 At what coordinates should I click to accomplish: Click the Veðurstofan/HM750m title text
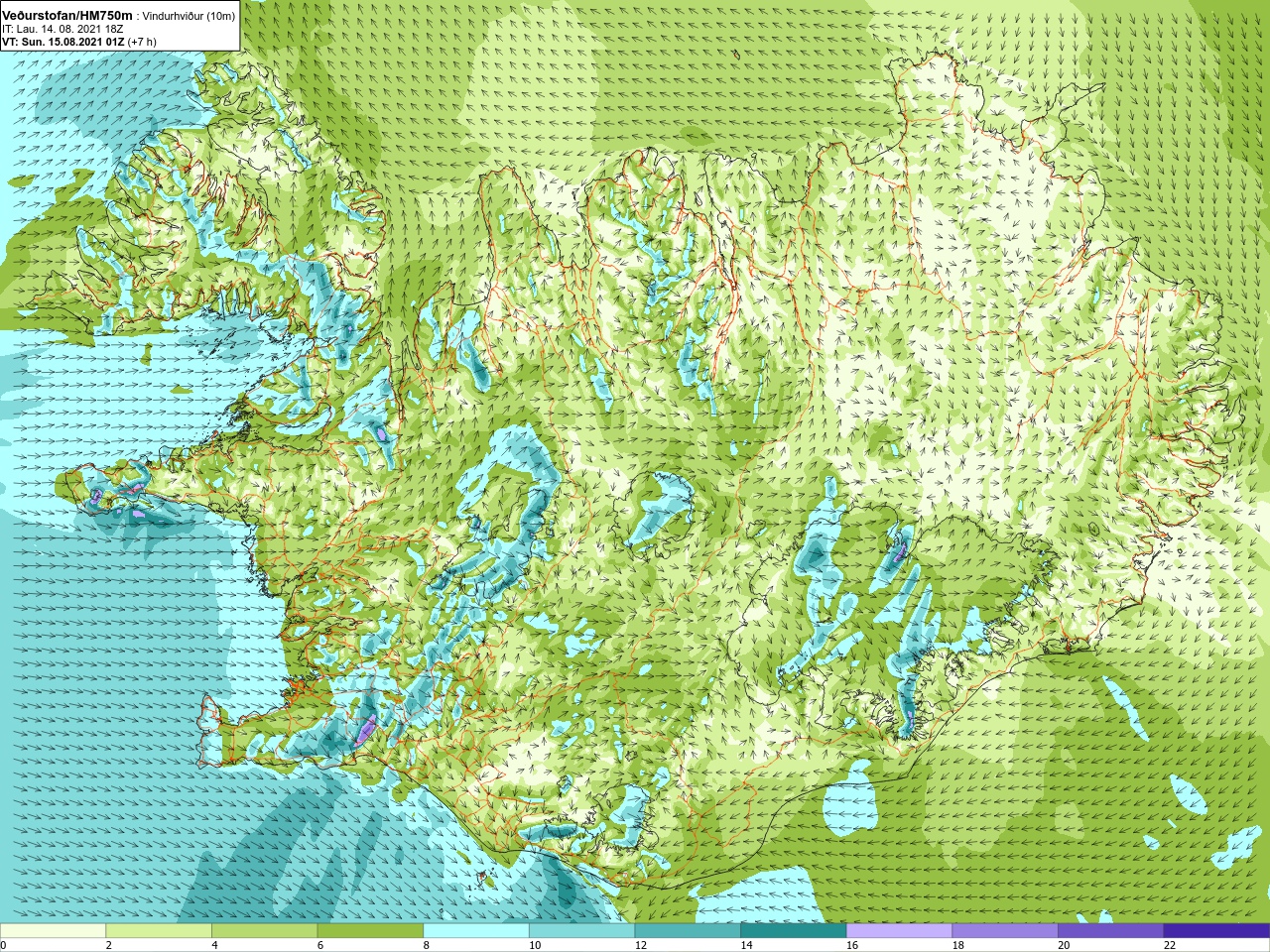pyautogui.click(x=66, y=14)
